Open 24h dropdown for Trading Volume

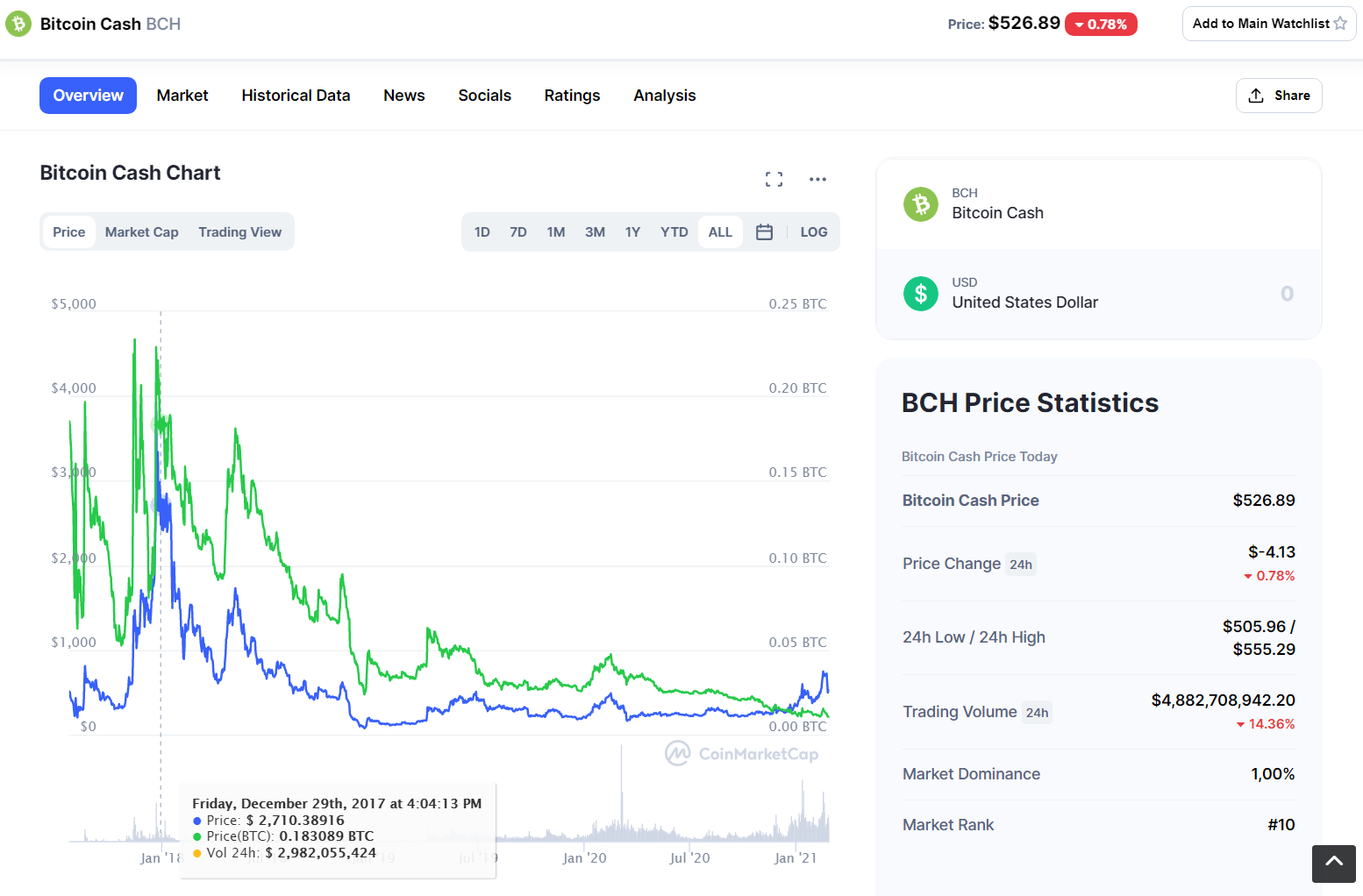[1038, 713]
